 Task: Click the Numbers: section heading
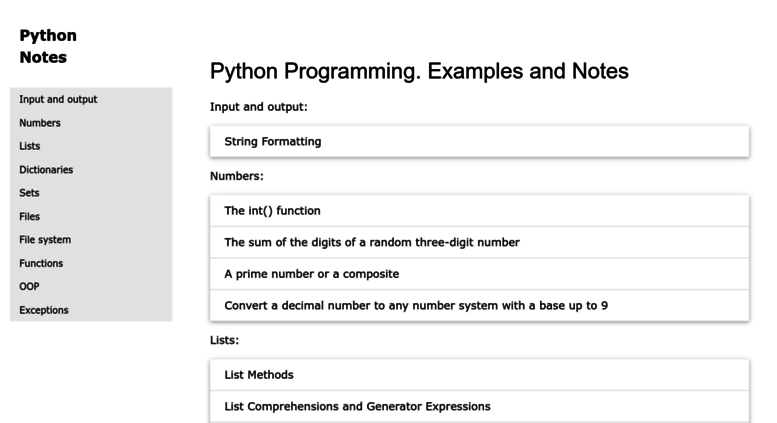coord(237,176)
